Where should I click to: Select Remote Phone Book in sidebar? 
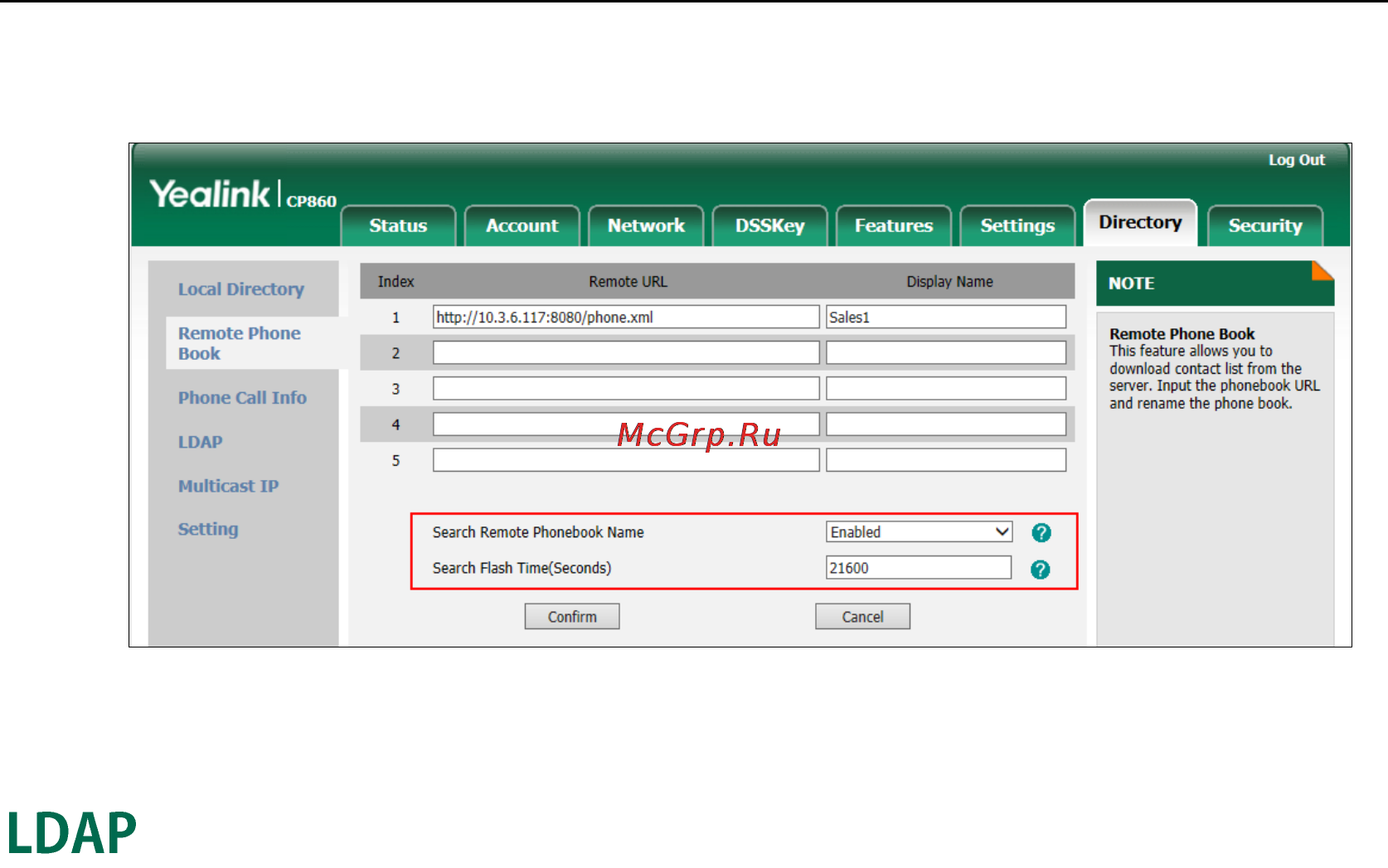(x=240, y=343)
